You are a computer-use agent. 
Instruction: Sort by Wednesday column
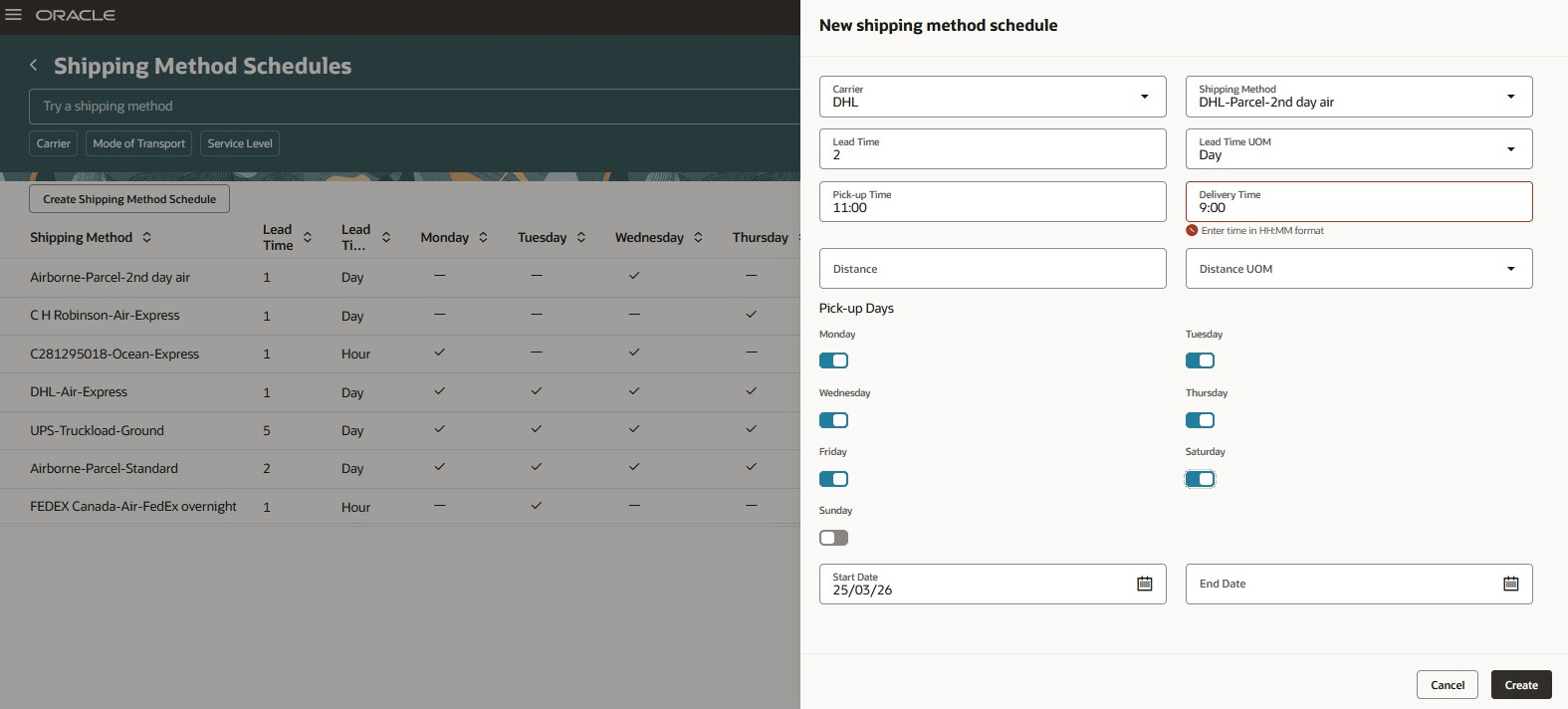pyautogui.click(x=698, y=237)
